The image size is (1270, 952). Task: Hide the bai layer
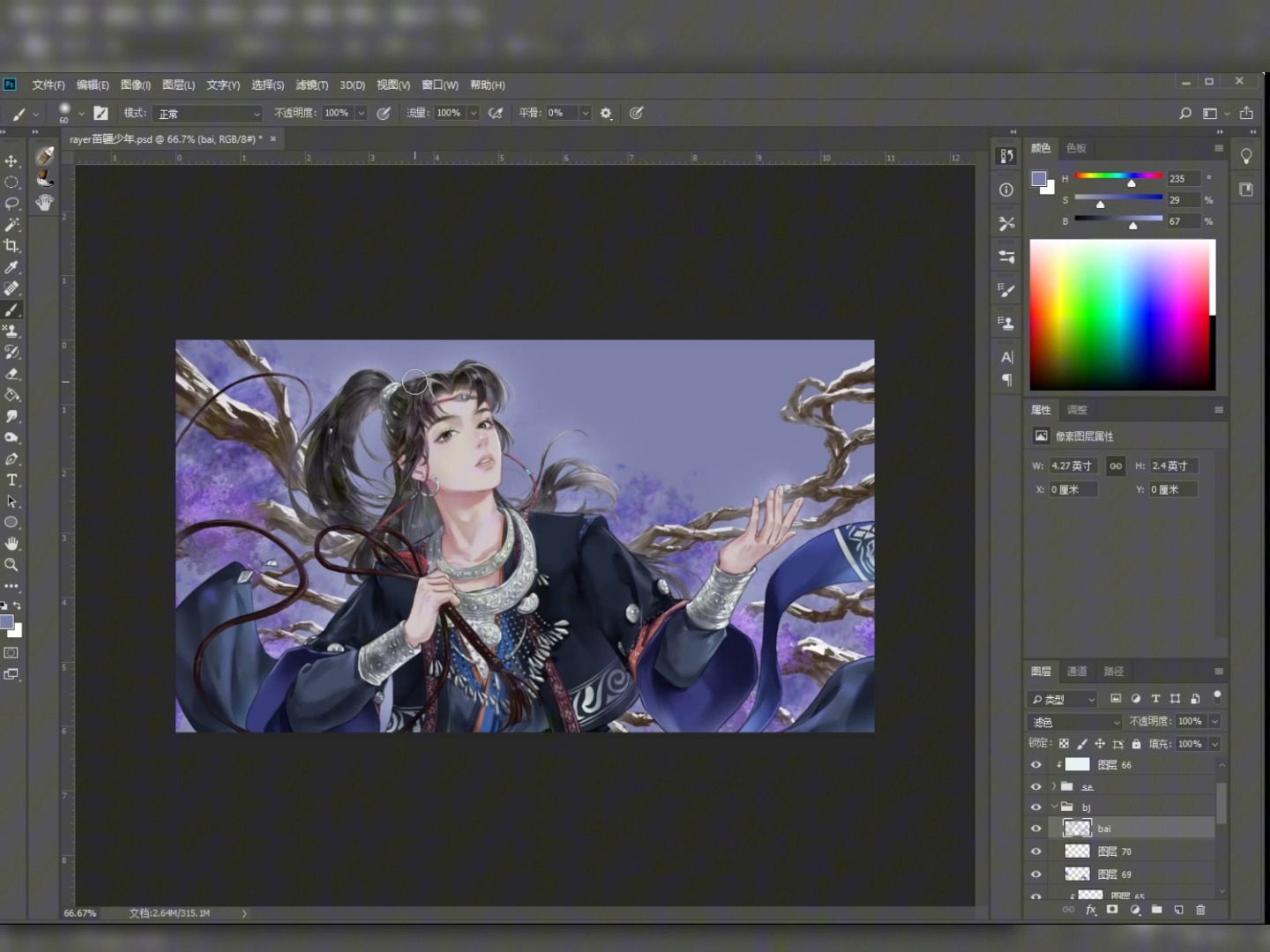(1036, 829)
